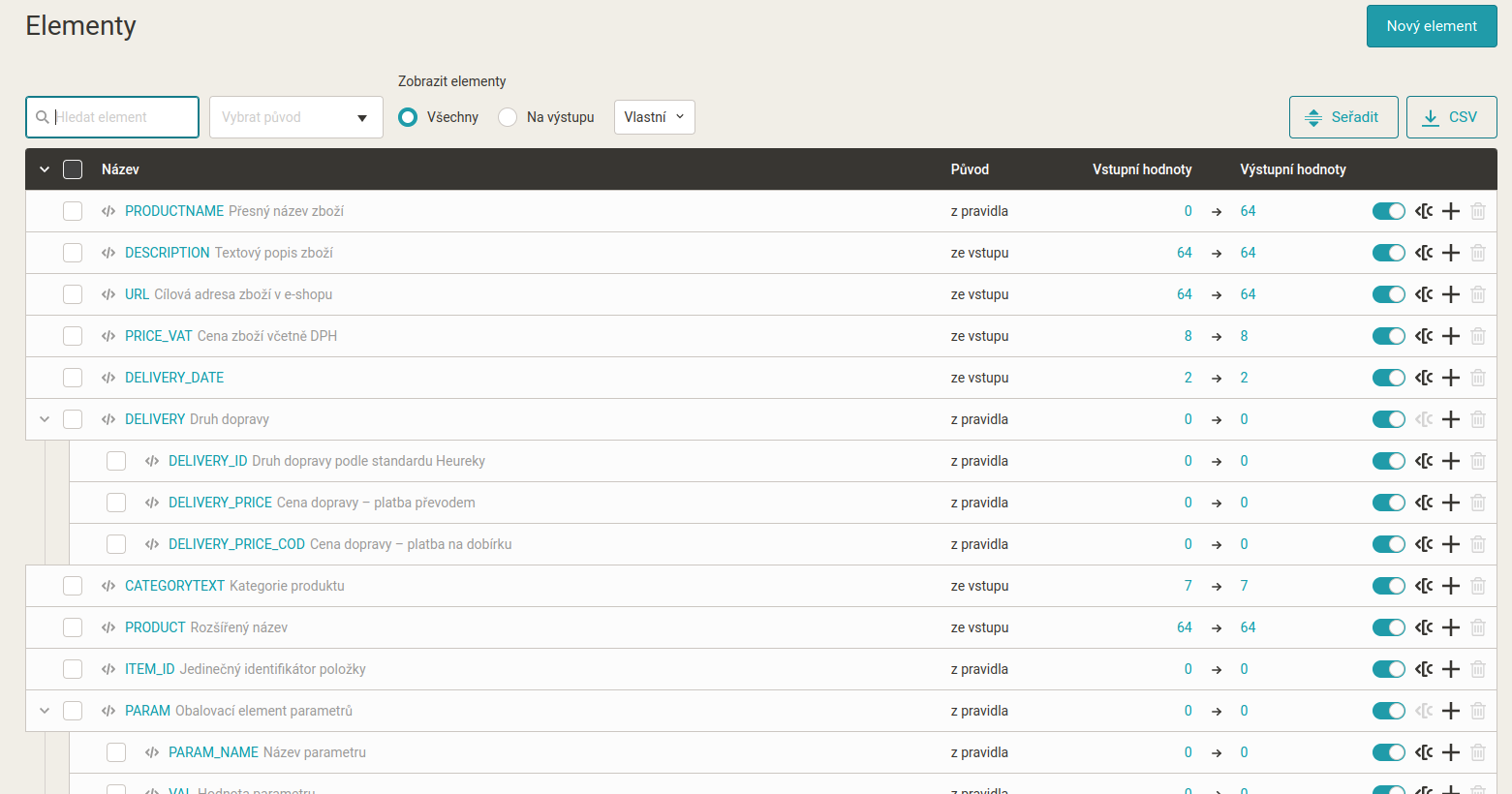Select the 'Na výstupu' radio option
The width and height of the screenshot is (1512, 794).
(508, 117)
